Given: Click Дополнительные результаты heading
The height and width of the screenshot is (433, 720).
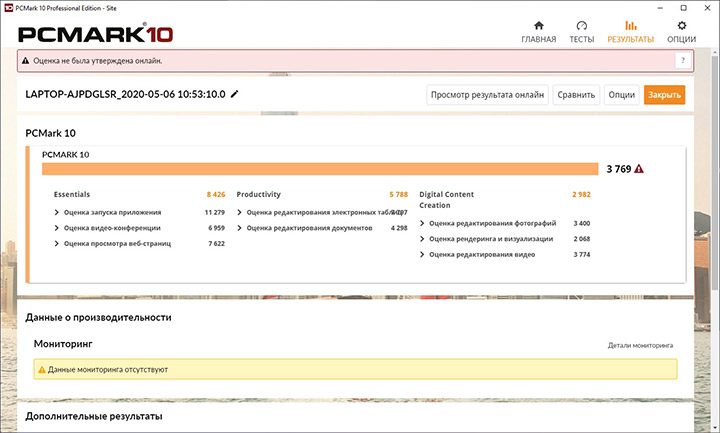Looking at the screenshot, I should (x=94, y=416).
